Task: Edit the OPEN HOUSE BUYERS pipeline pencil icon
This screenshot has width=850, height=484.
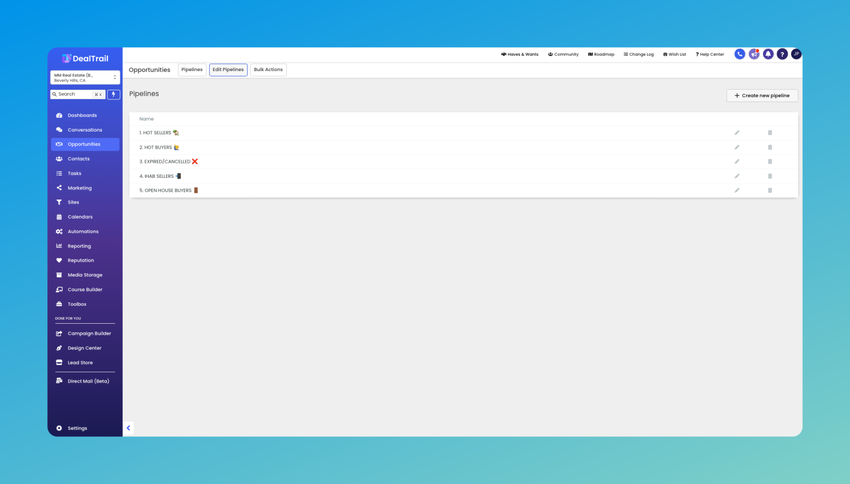Action: (x=737, y=190)
